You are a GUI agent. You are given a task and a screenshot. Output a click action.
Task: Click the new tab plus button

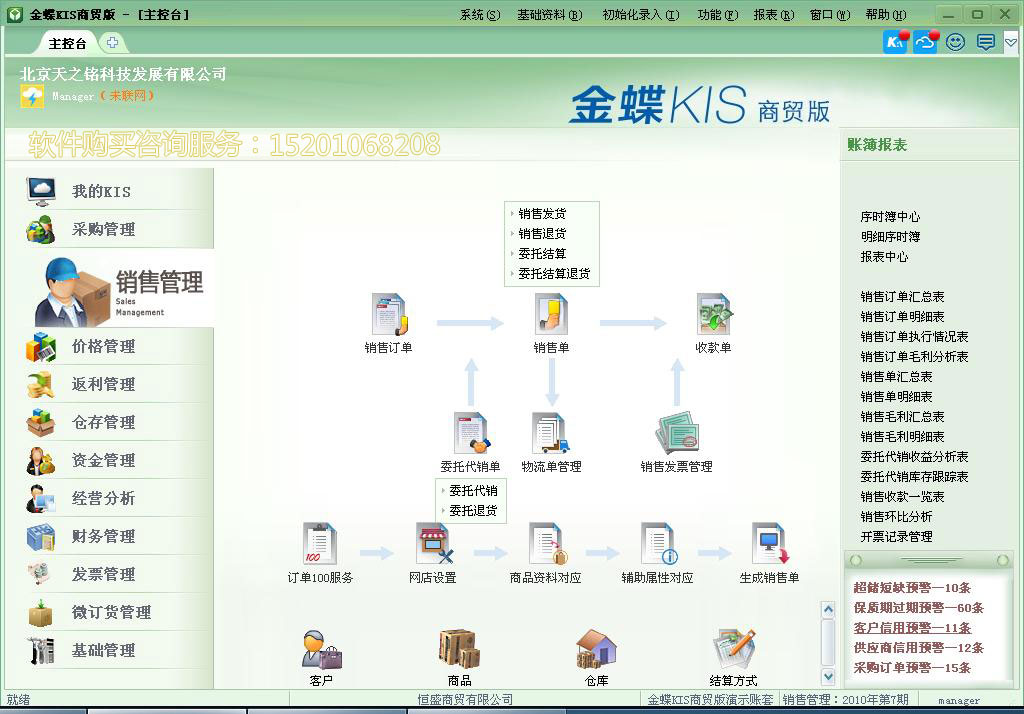click(113, 43)
